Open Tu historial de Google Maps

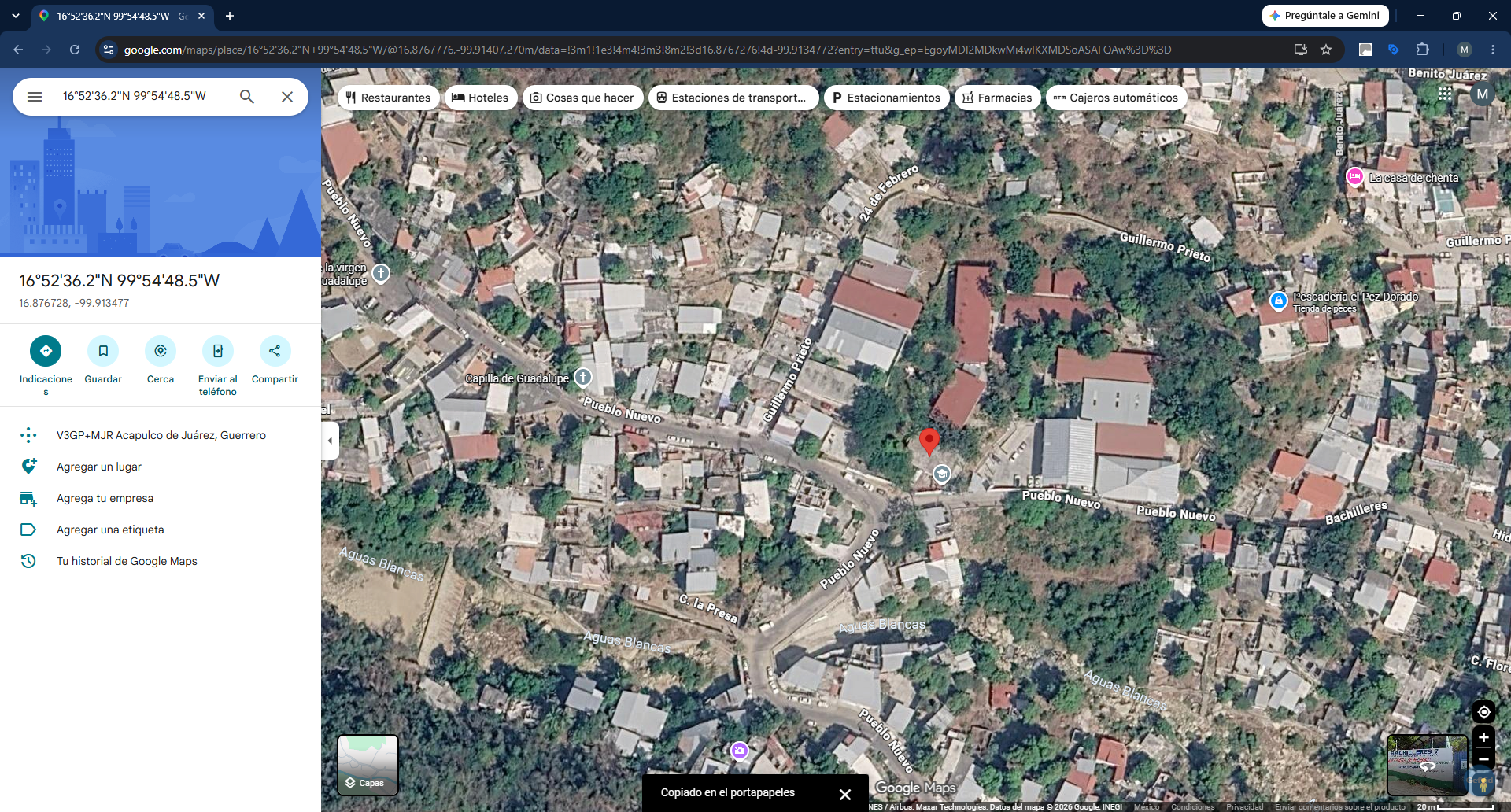(161, 561)
